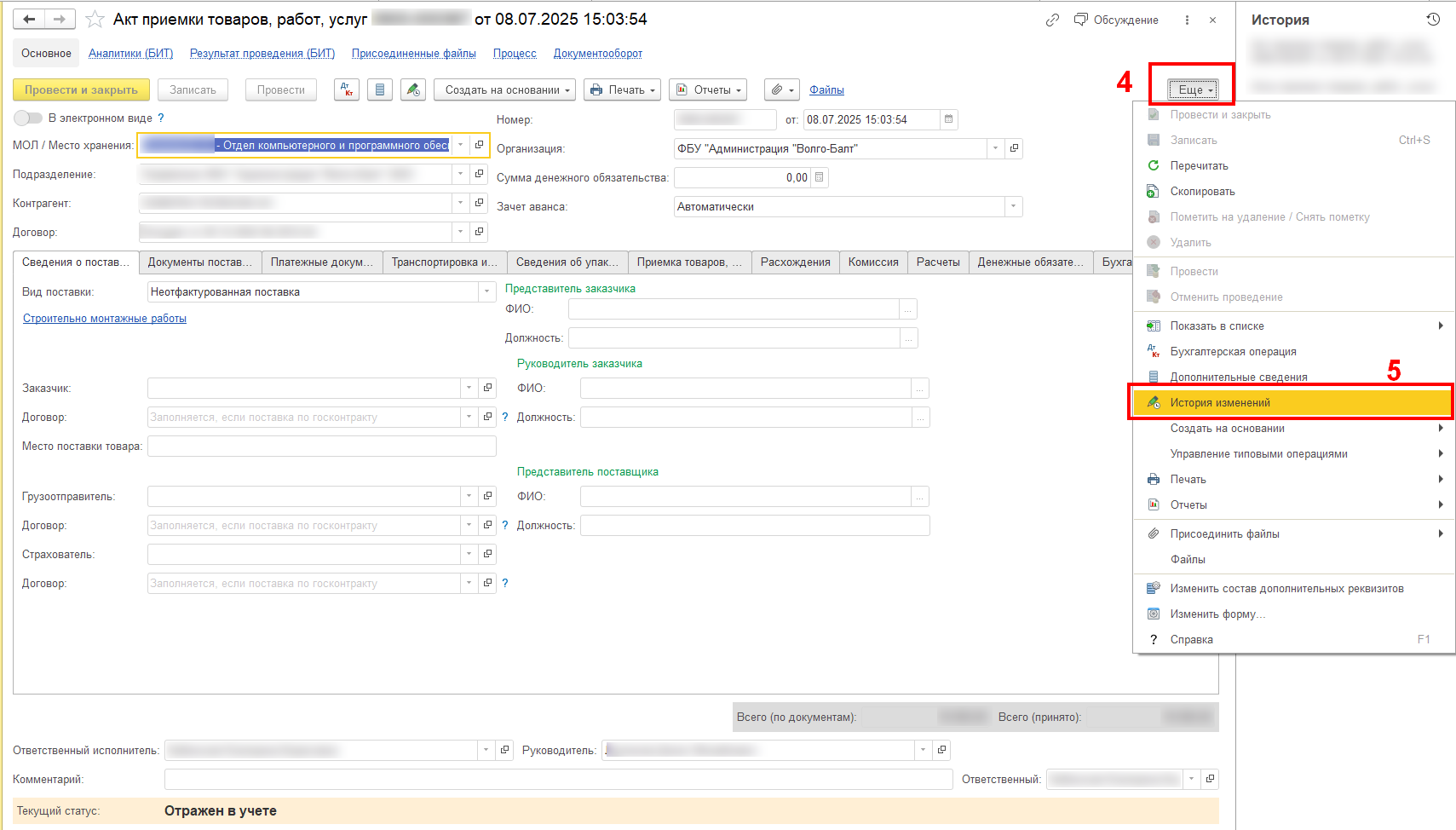
Task: Click the Дт/Кт accounting entries icon
Action: [346, 89]
